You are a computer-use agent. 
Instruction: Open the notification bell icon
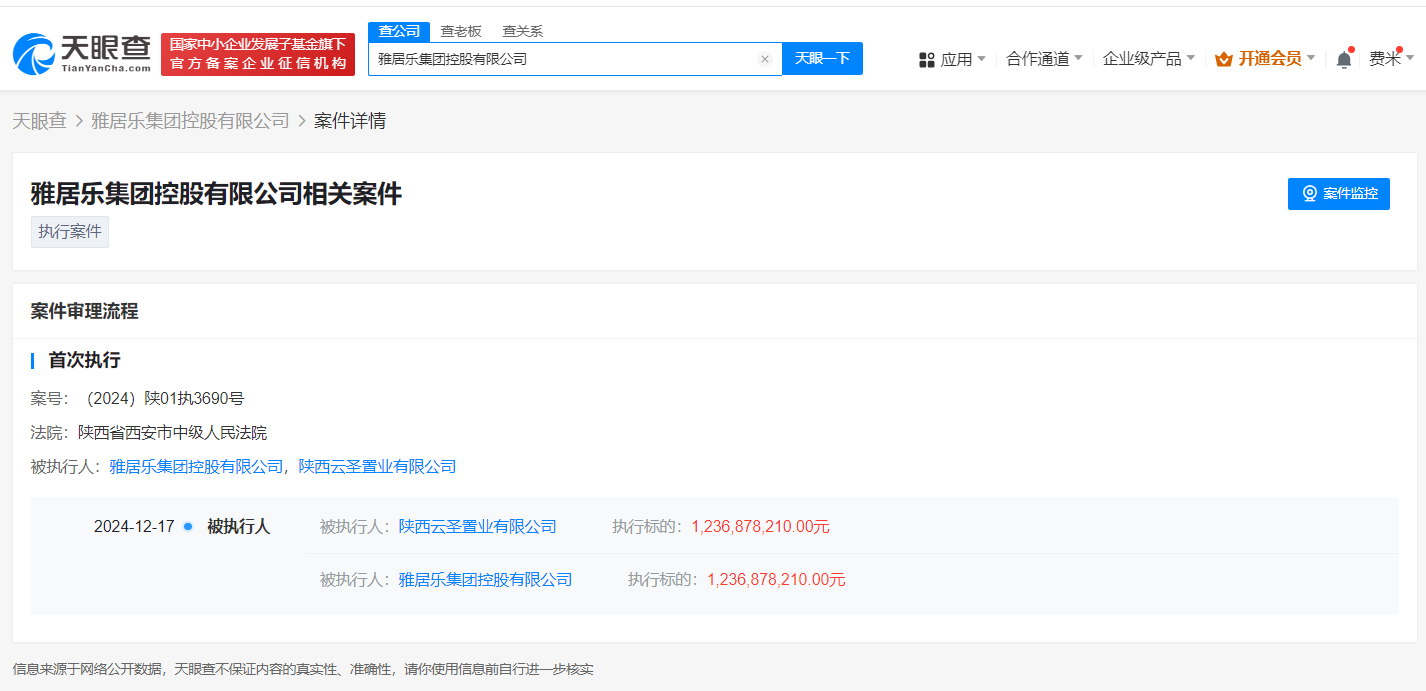[1344, 59]
